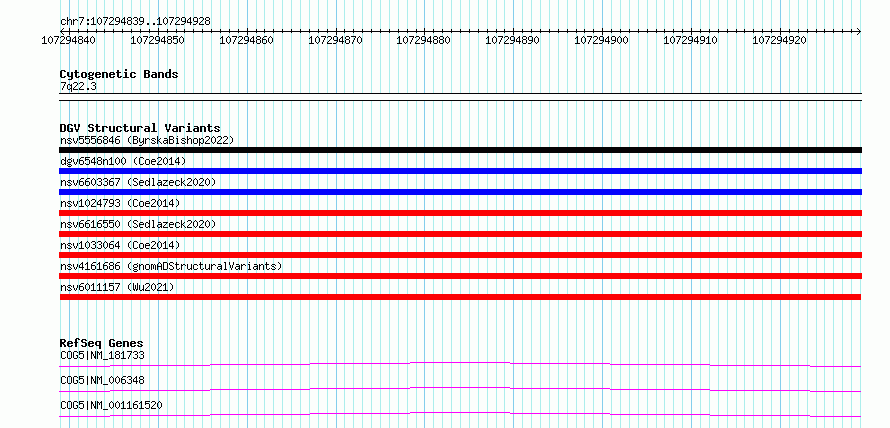Open transcript COG5|NM_001161520 label

[111, 405]
